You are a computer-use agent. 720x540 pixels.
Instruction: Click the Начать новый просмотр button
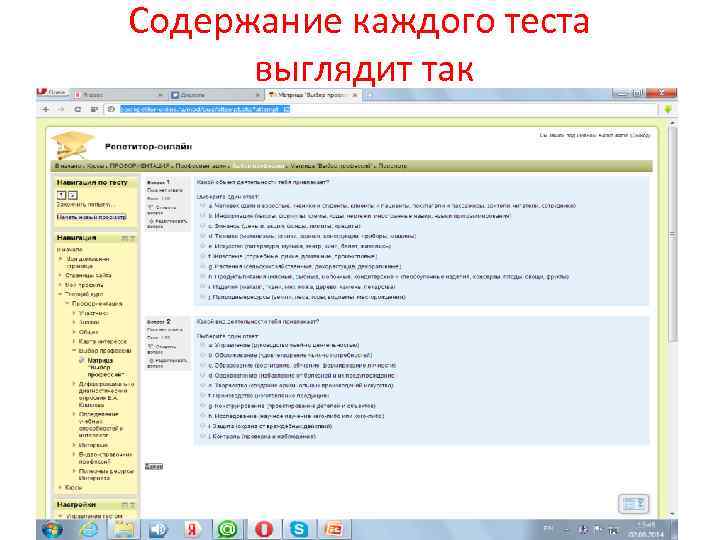pos(91,217)
